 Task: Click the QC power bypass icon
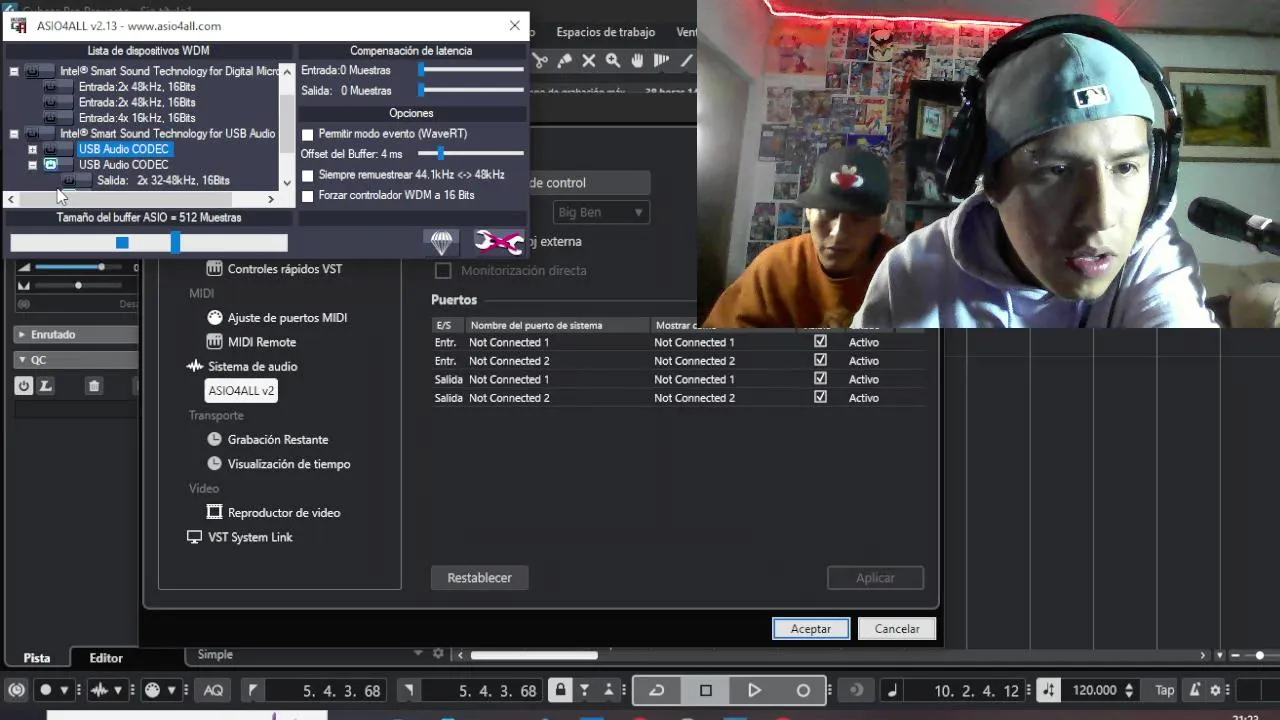pos(24,385)
